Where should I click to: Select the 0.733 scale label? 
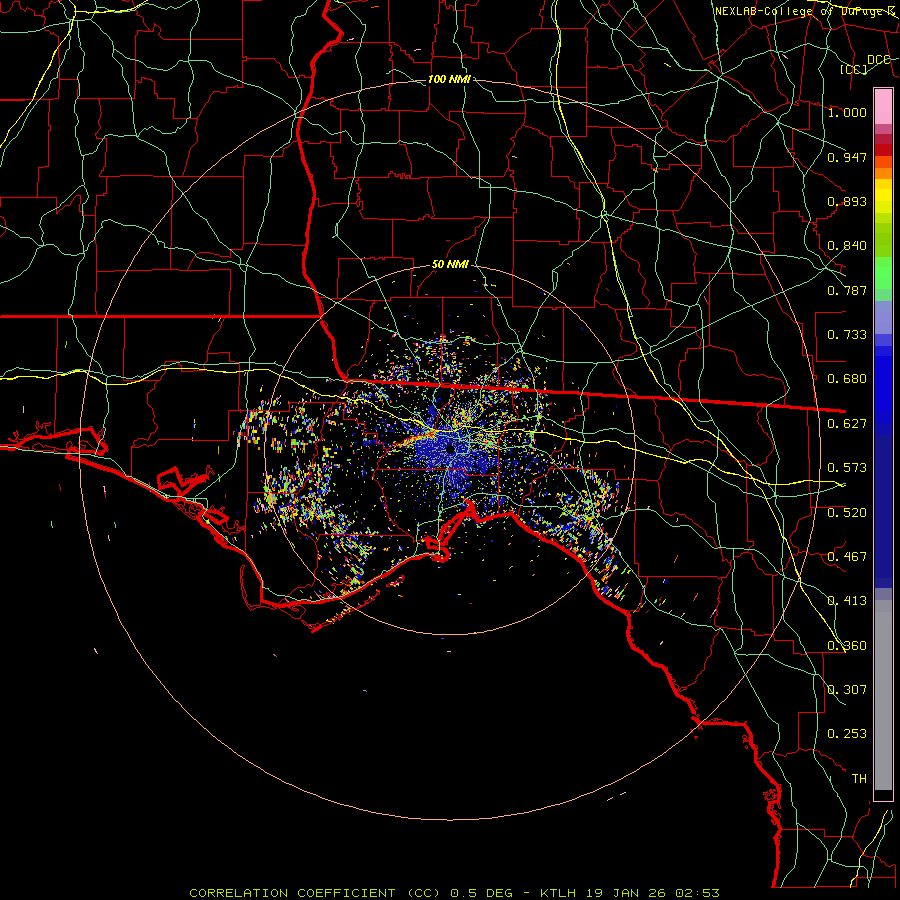(847, 335)
